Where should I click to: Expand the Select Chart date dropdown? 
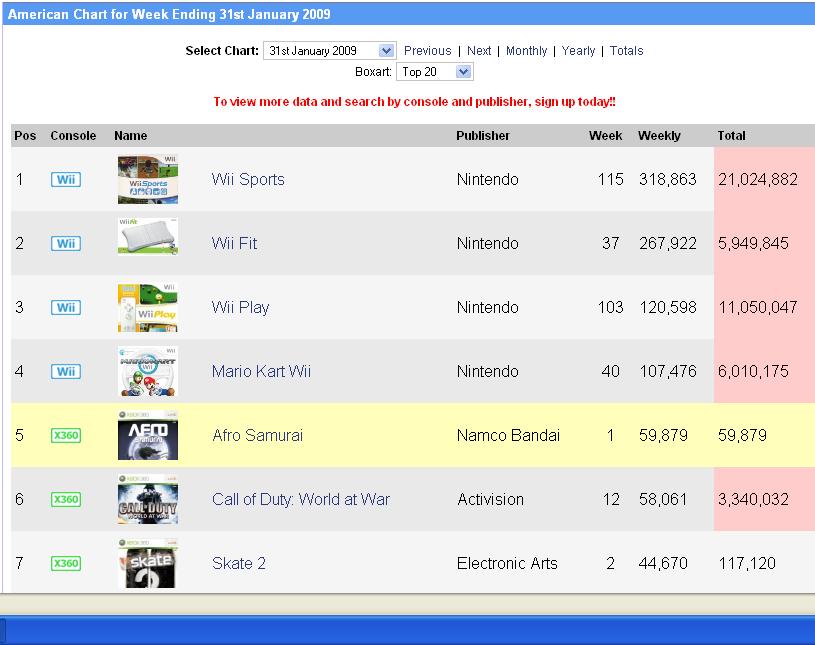pyautogui.click(x=330, y=50)
